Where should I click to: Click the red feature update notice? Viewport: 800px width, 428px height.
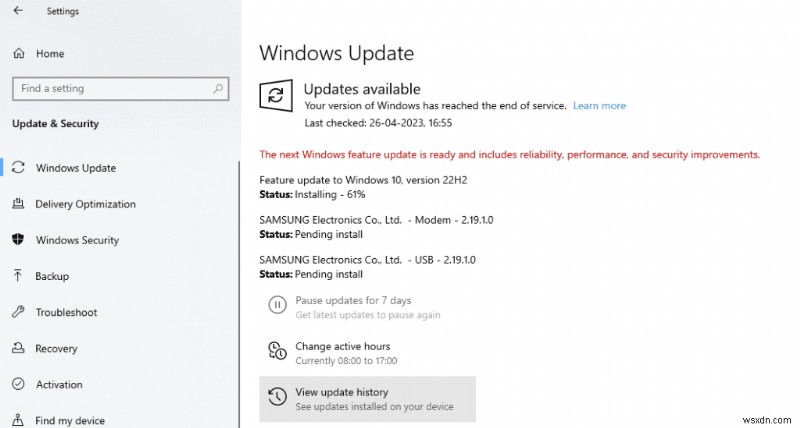[x=509, y=155]
